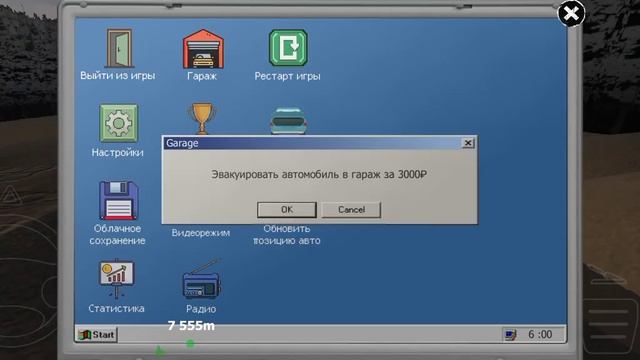Open the Статистика chart icon
This screenshot has width=640, height=360.
point(117,278)
